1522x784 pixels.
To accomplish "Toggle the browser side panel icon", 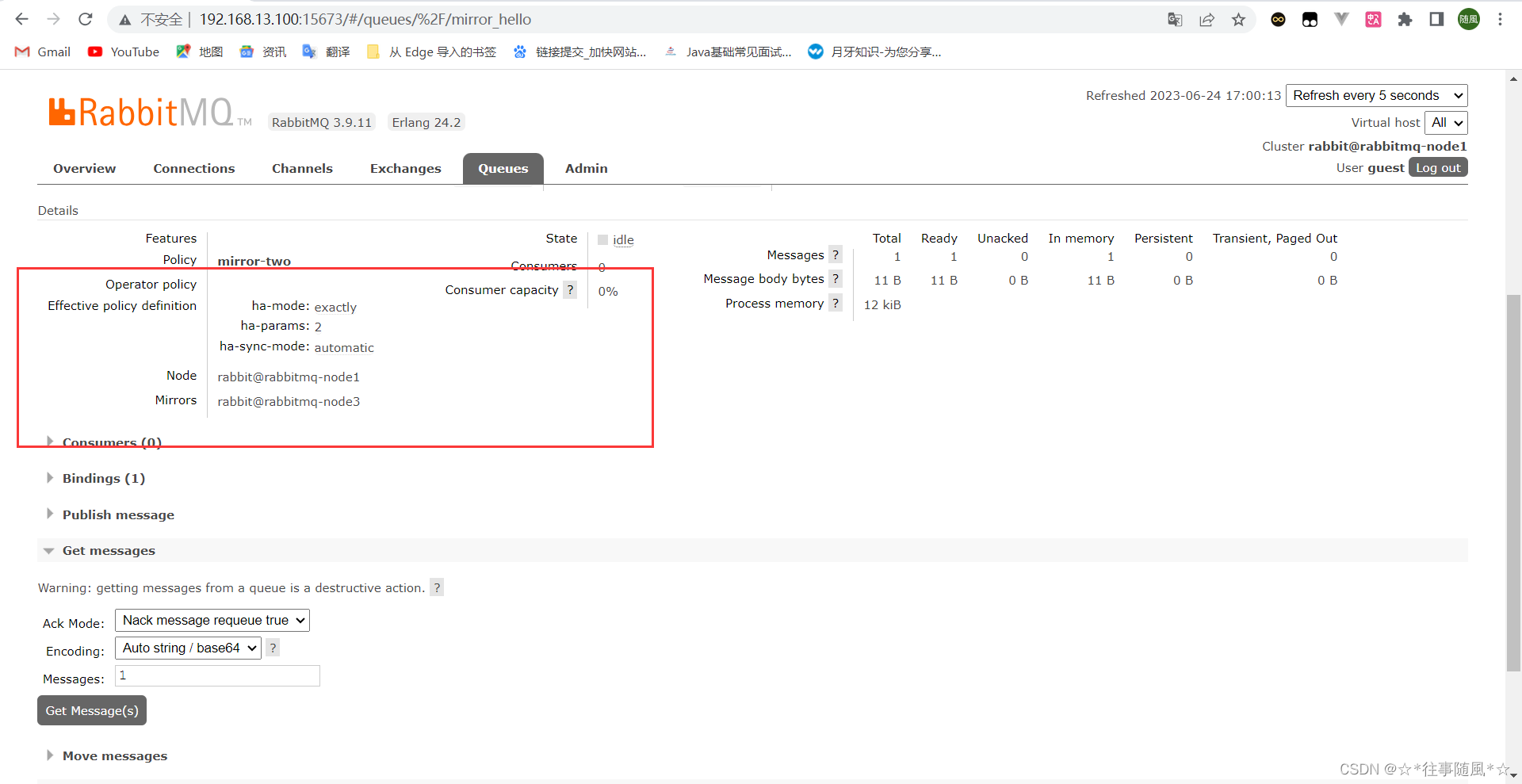I will (1436, 20).
